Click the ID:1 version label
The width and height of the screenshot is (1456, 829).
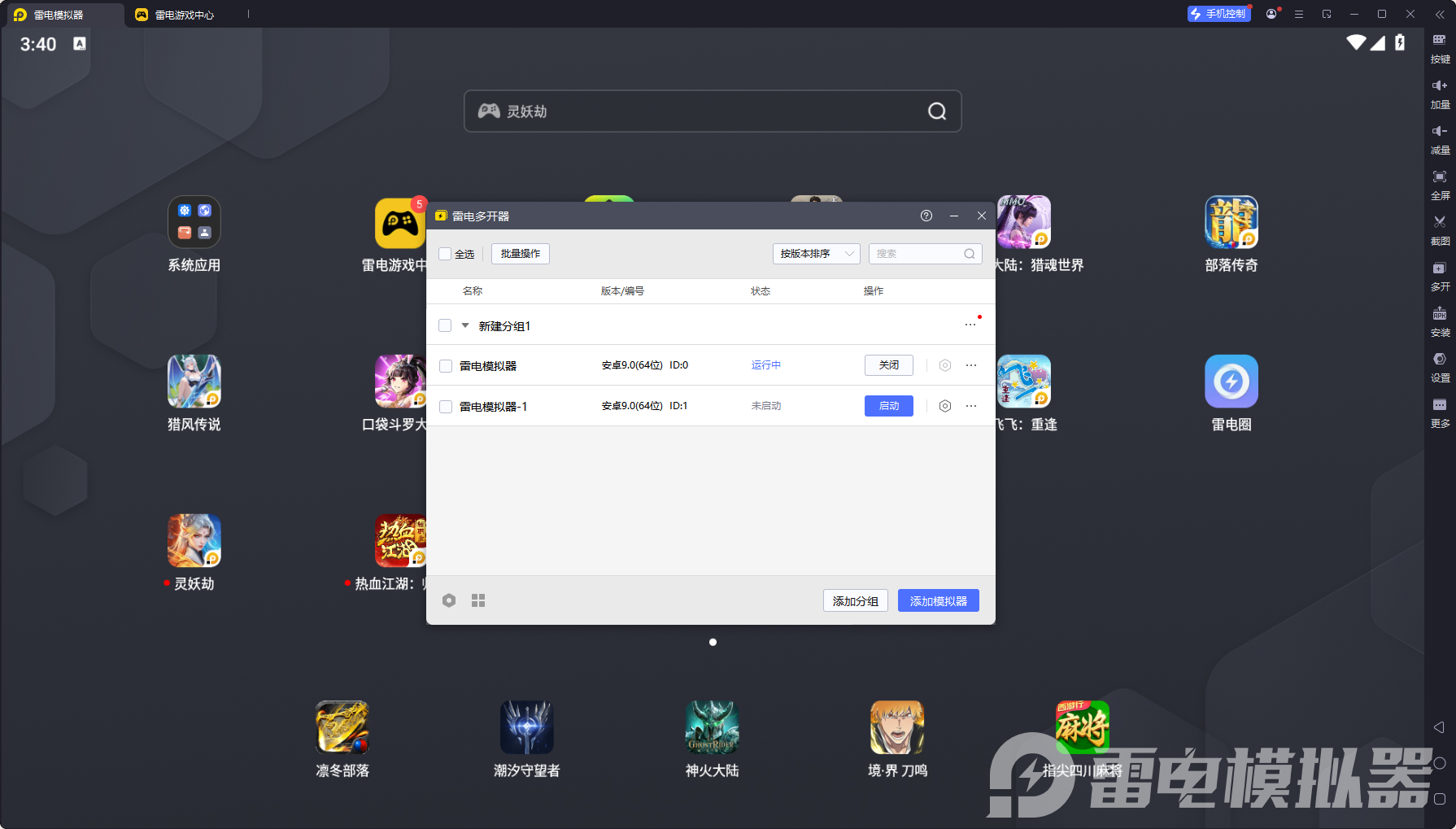(678, 406)
